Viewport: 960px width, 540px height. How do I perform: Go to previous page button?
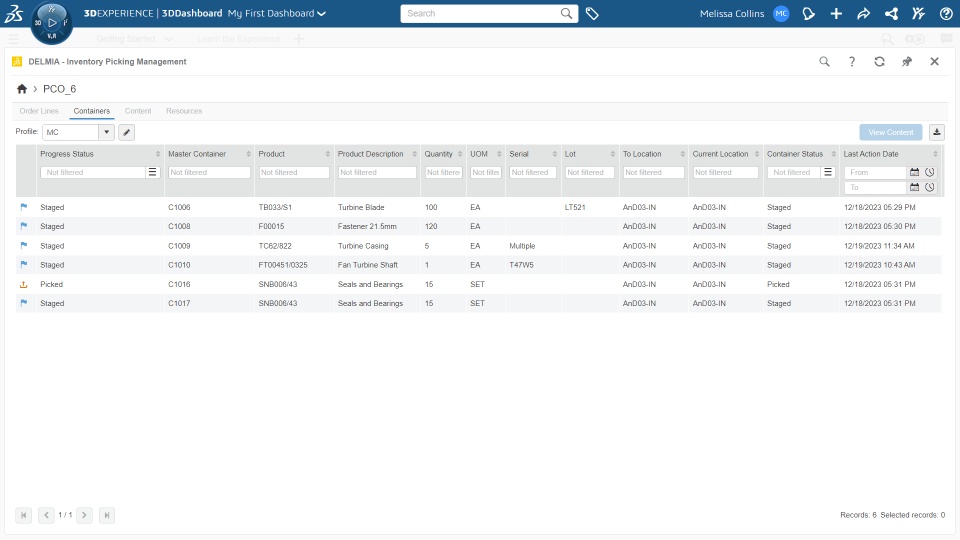pos(46,516)
